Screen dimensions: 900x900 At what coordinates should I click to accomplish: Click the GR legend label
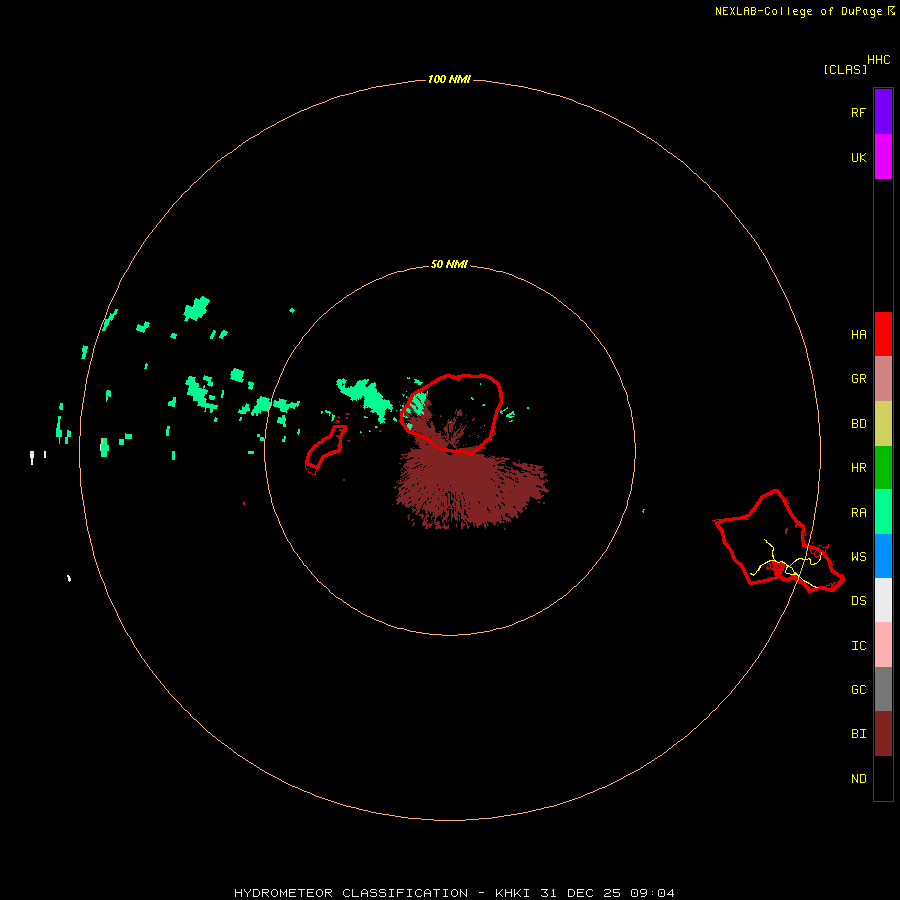pos(859,379)
